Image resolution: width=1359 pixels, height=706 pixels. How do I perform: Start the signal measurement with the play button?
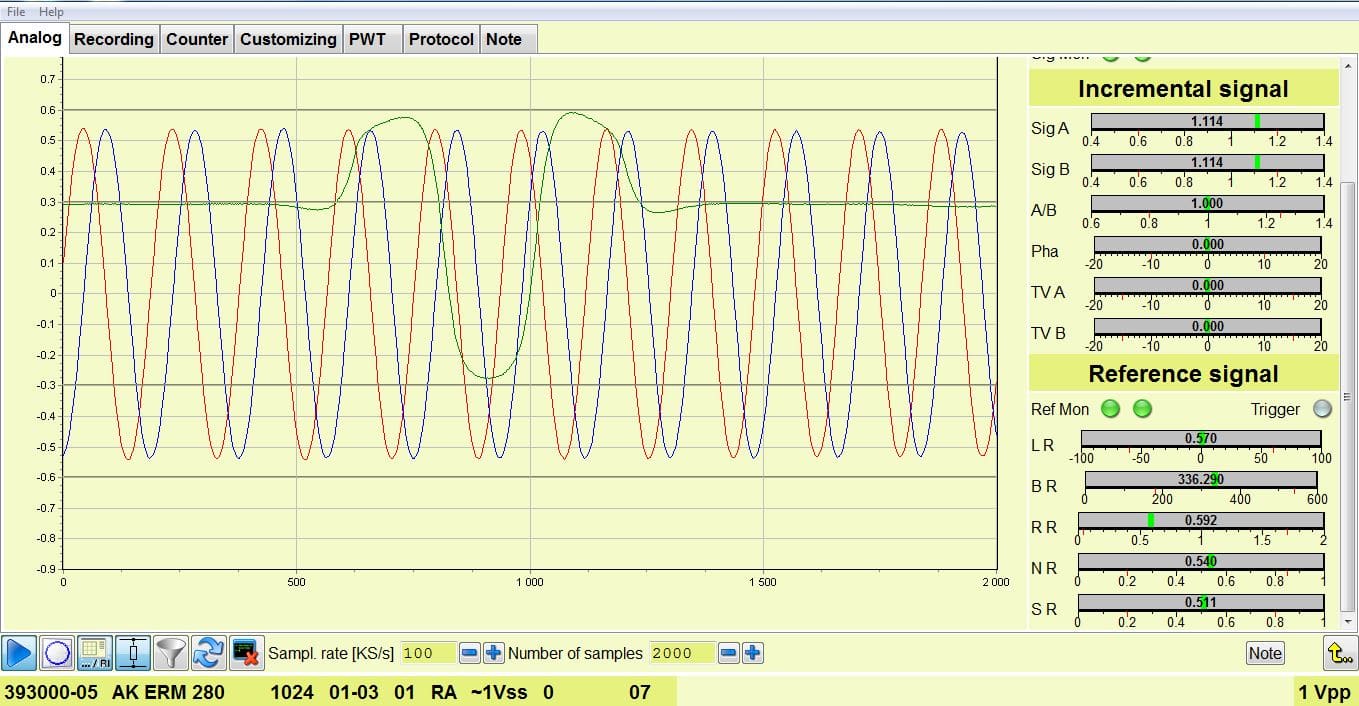pos(19,653)
